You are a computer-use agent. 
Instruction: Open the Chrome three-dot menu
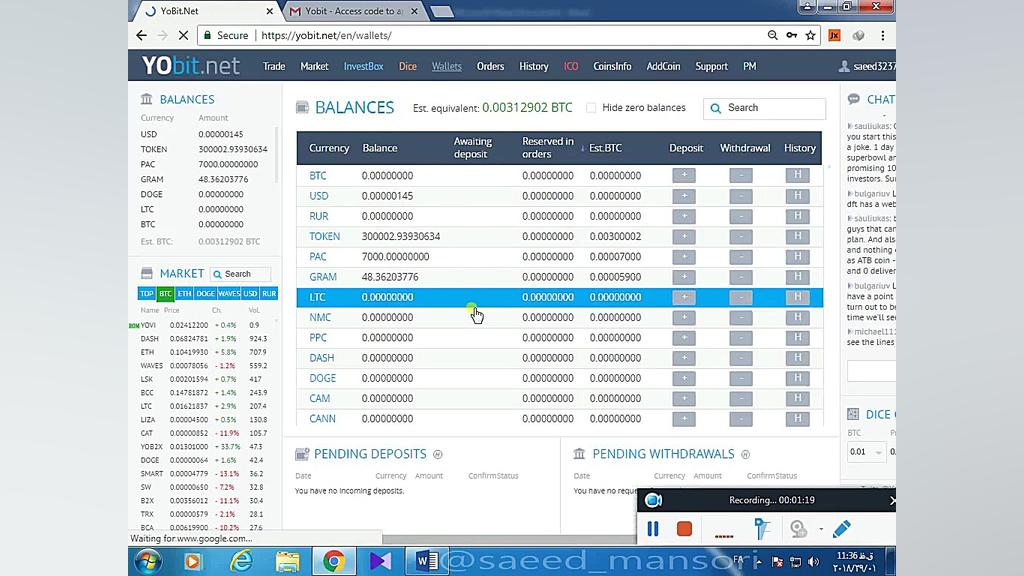click(882, 35)
